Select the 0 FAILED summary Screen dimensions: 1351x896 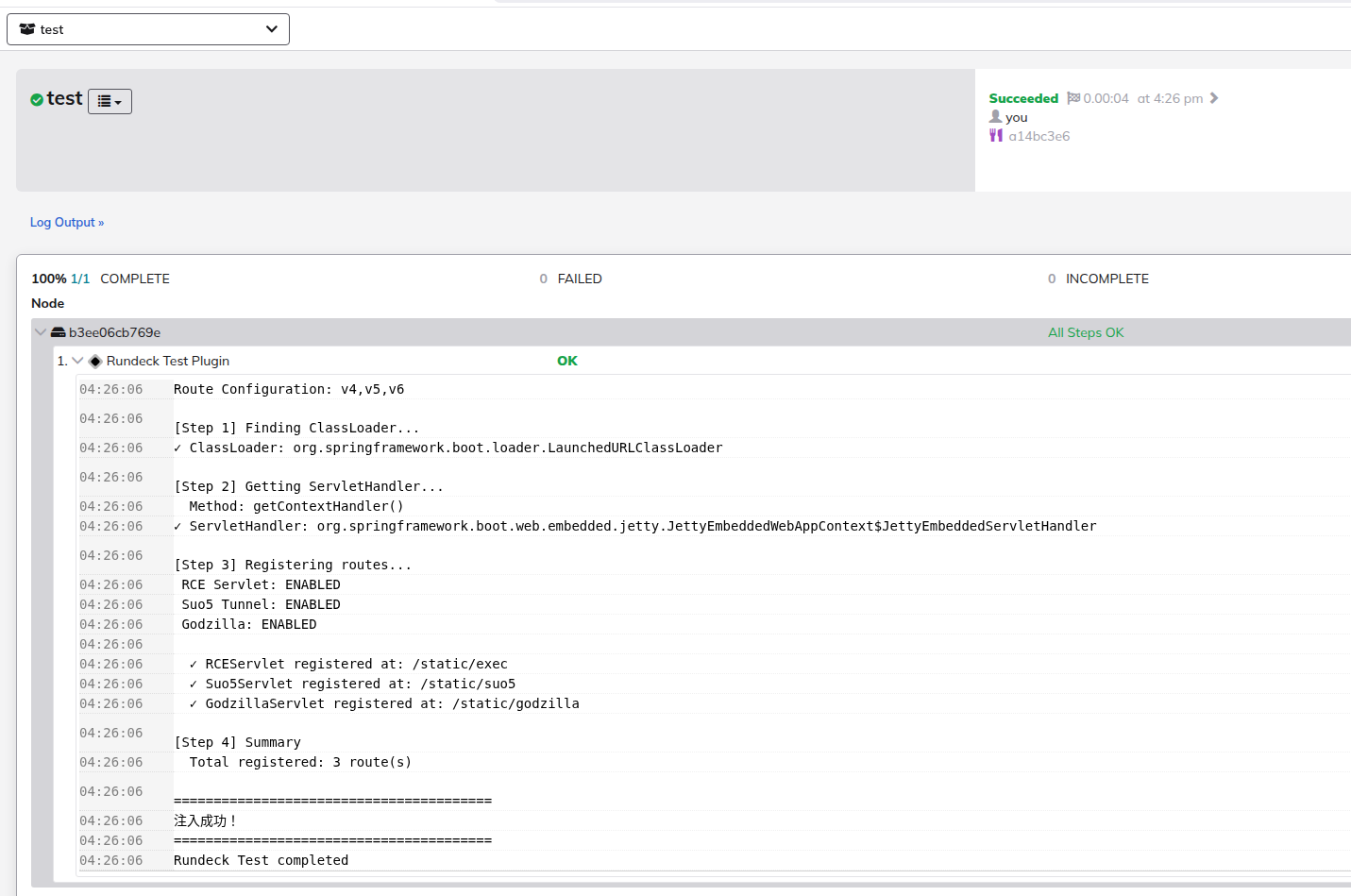[x=570, y=279]
